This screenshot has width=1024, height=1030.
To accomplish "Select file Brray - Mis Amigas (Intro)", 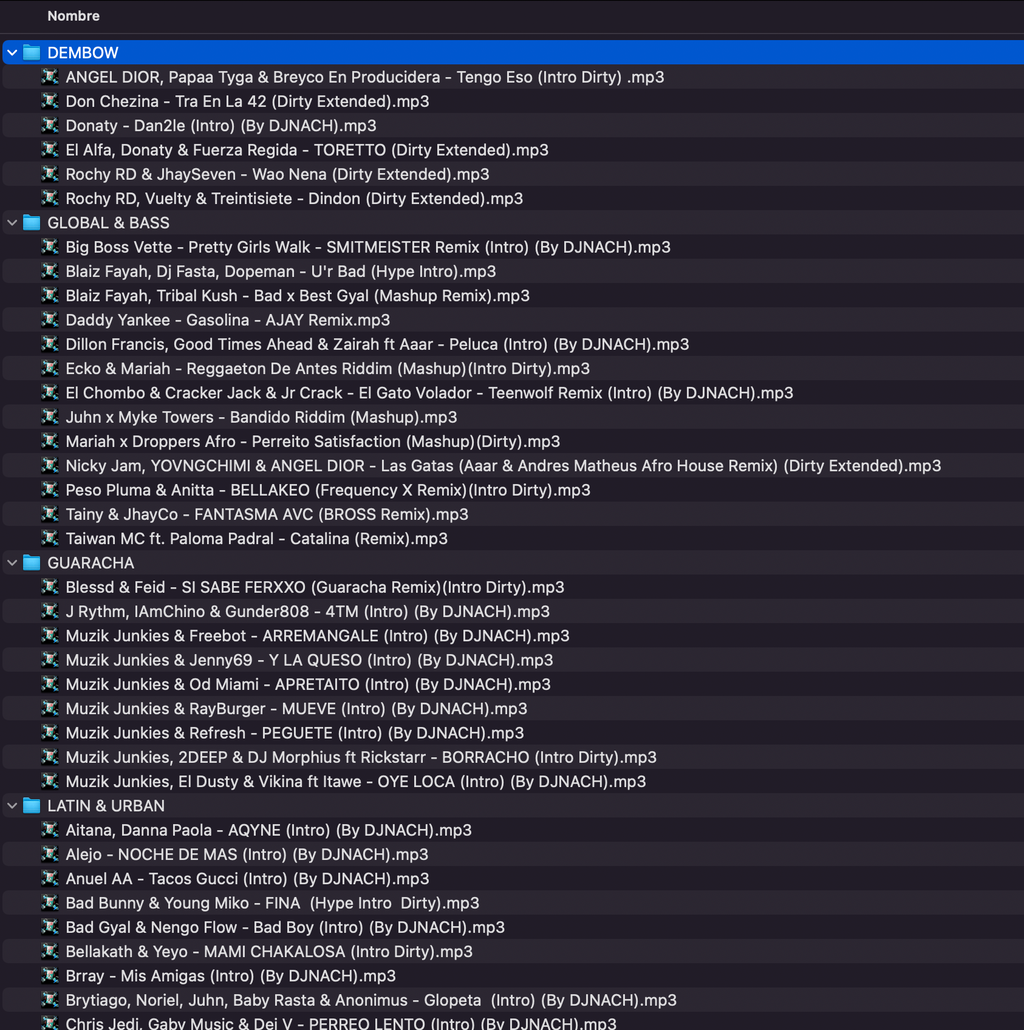I will [231, 976].
